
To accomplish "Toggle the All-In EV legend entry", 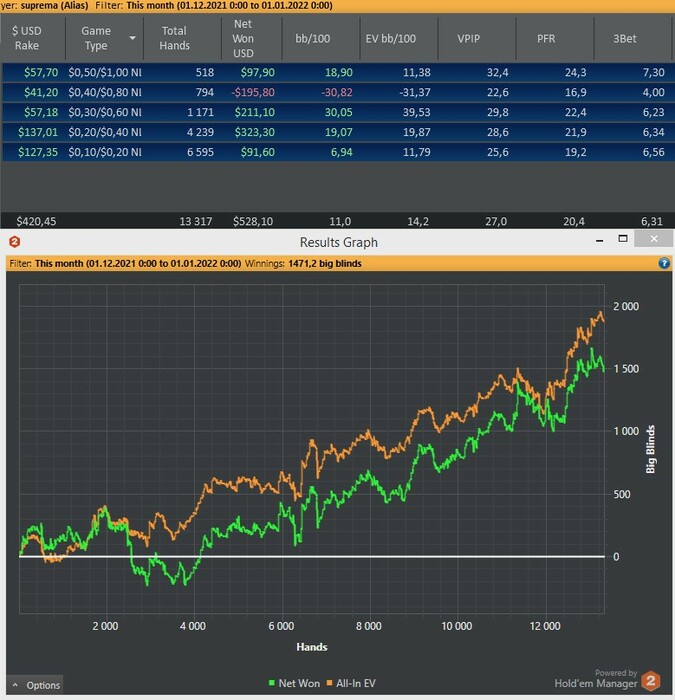I will pos(351,683).
